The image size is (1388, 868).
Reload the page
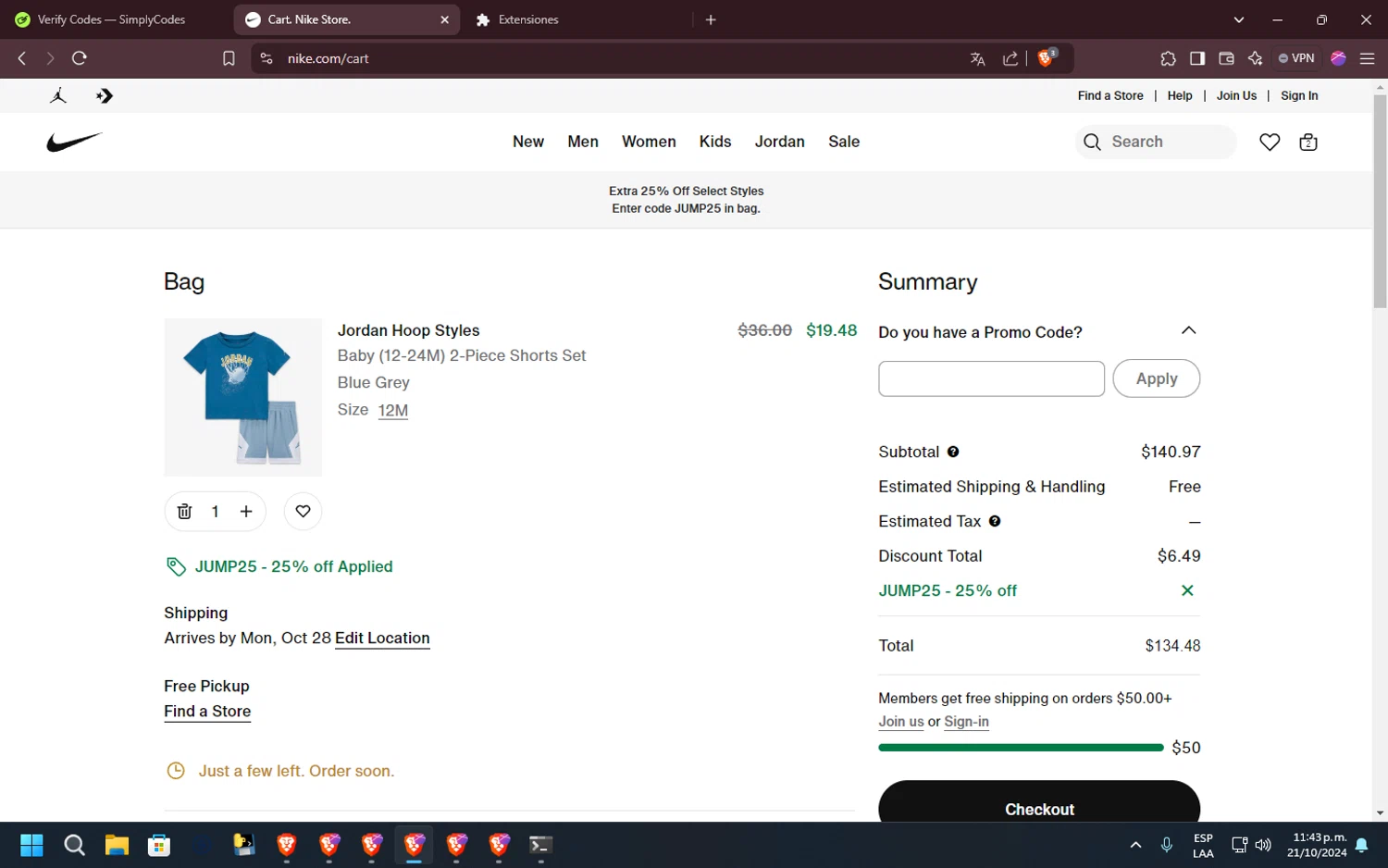[80, 58]
